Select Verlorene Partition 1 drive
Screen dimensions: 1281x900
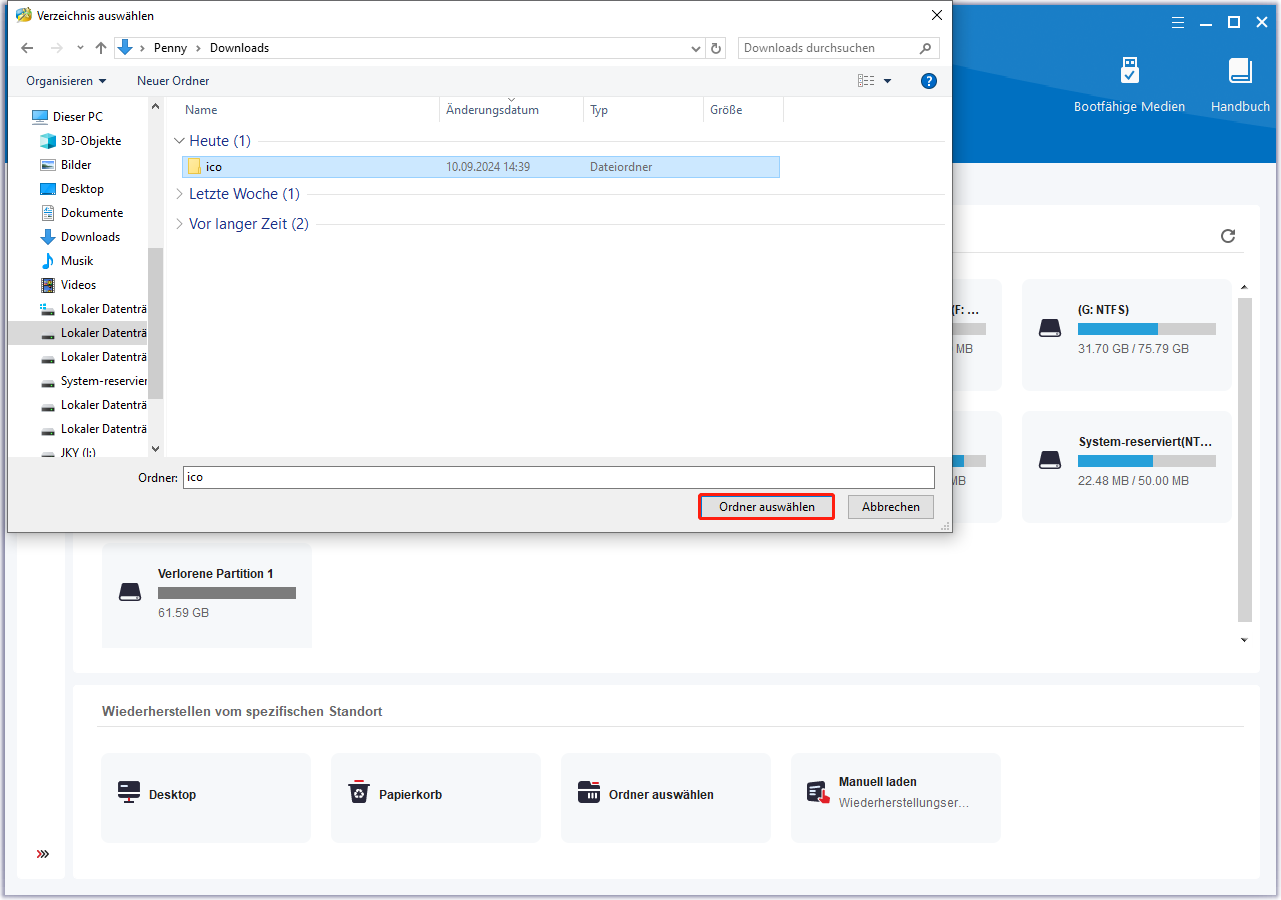207,597
